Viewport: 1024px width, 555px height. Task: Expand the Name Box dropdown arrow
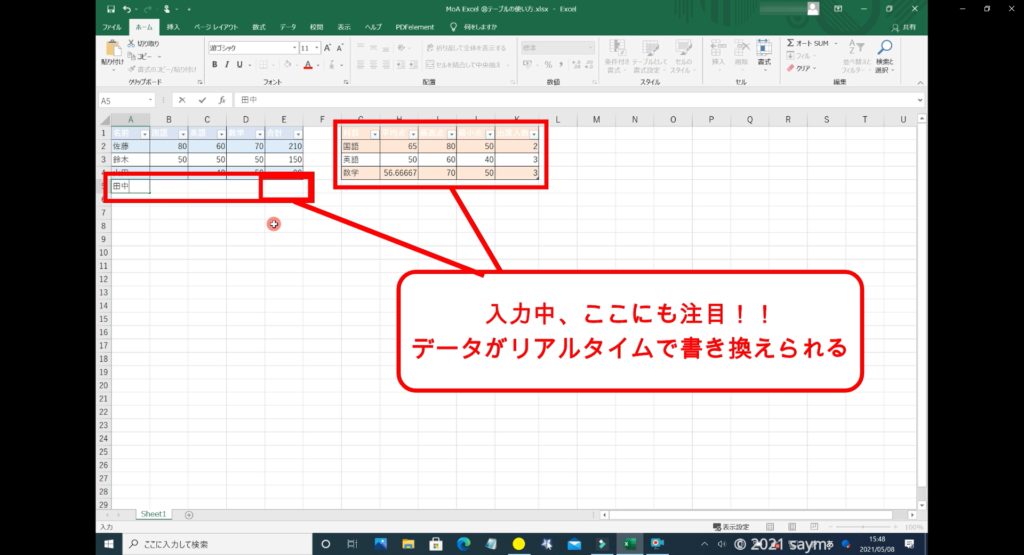point(151,100)
